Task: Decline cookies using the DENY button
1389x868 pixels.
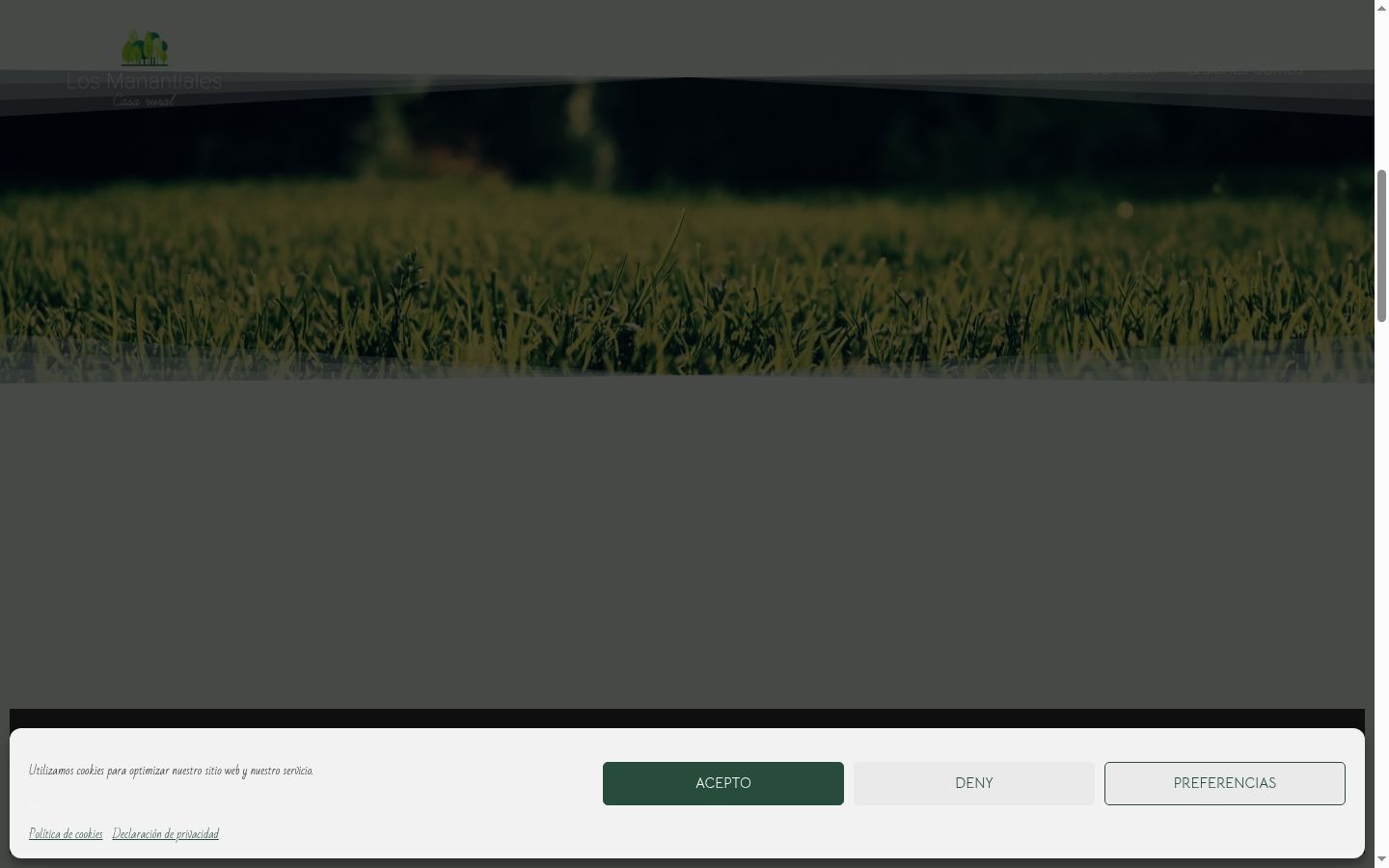Action: point(974,783)
